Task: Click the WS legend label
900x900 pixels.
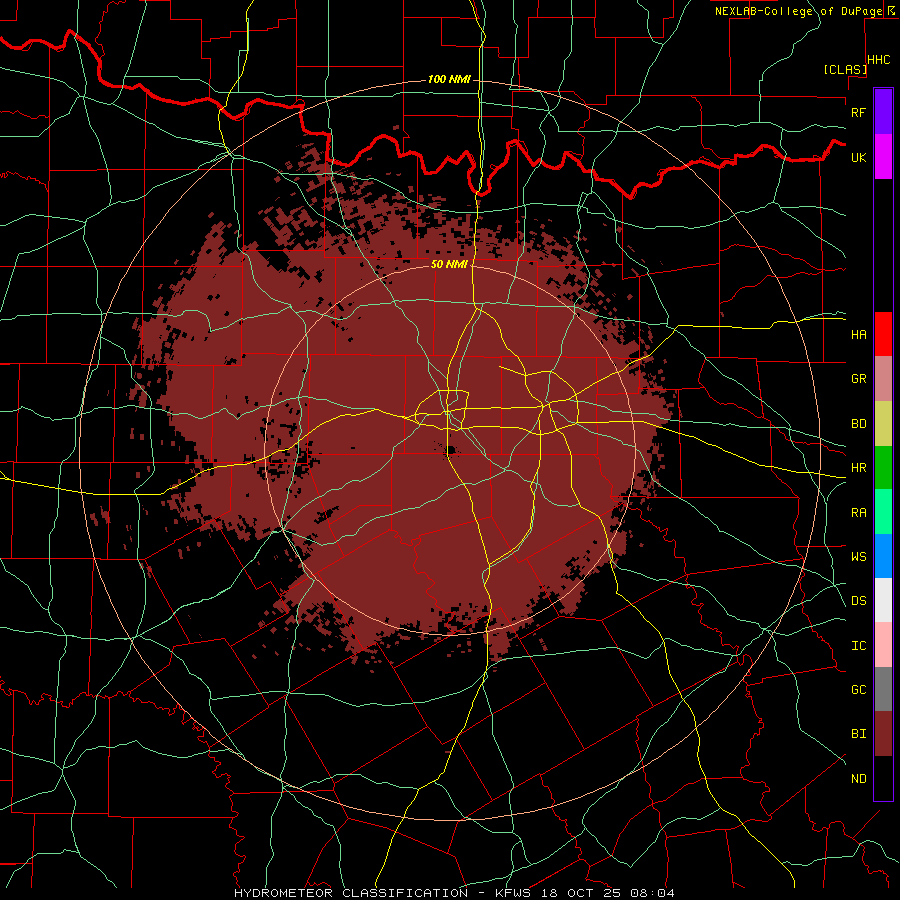Action: click(x=858, y=557)
